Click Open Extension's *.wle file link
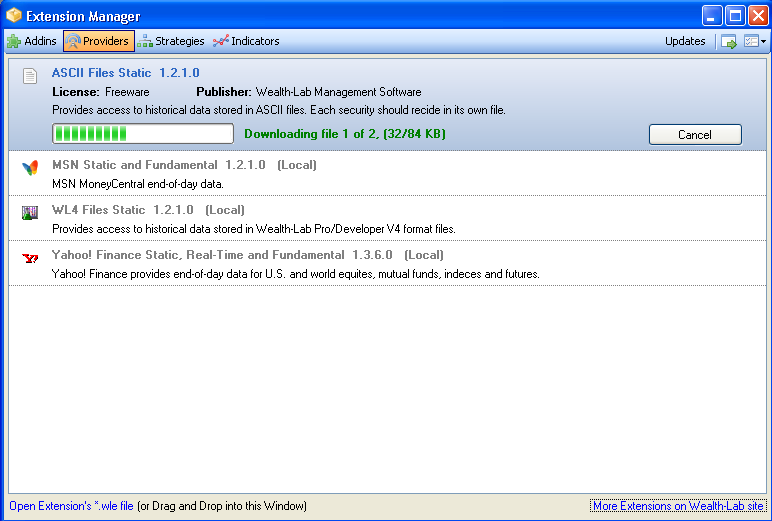 (x=71, y=506)
